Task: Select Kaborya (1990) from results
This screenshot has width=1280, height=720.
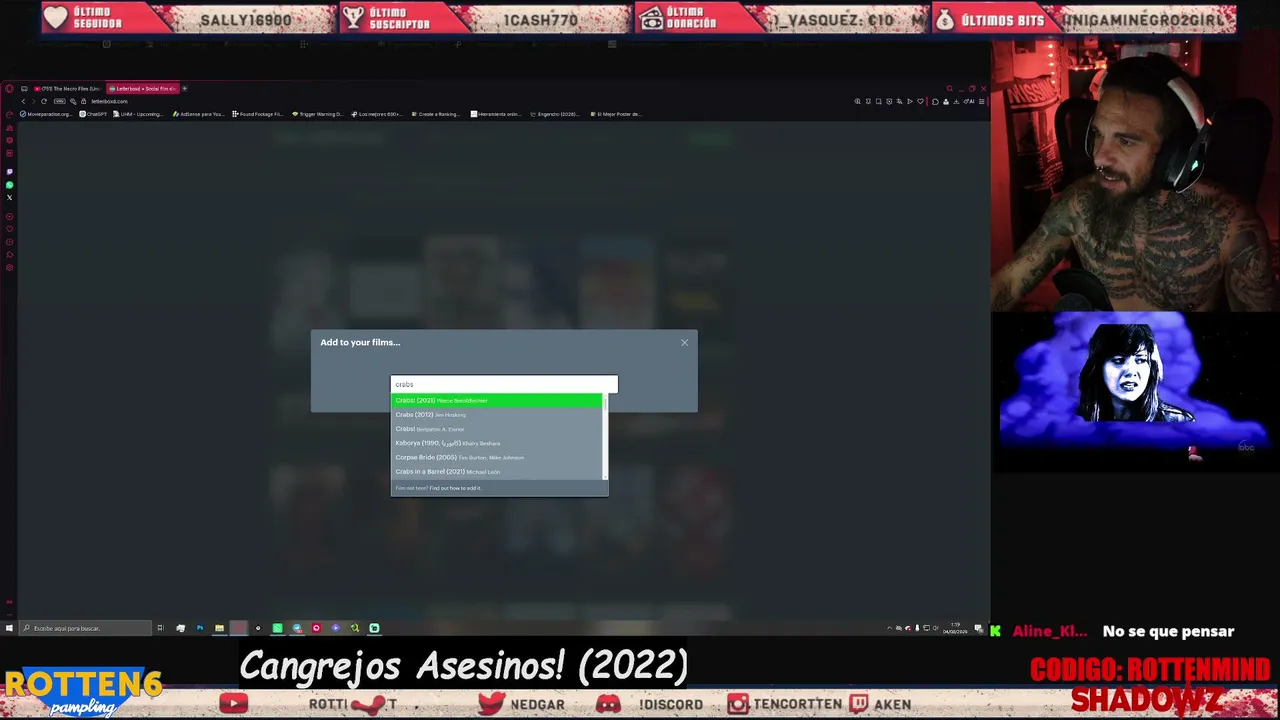Action: coord(497,443)
